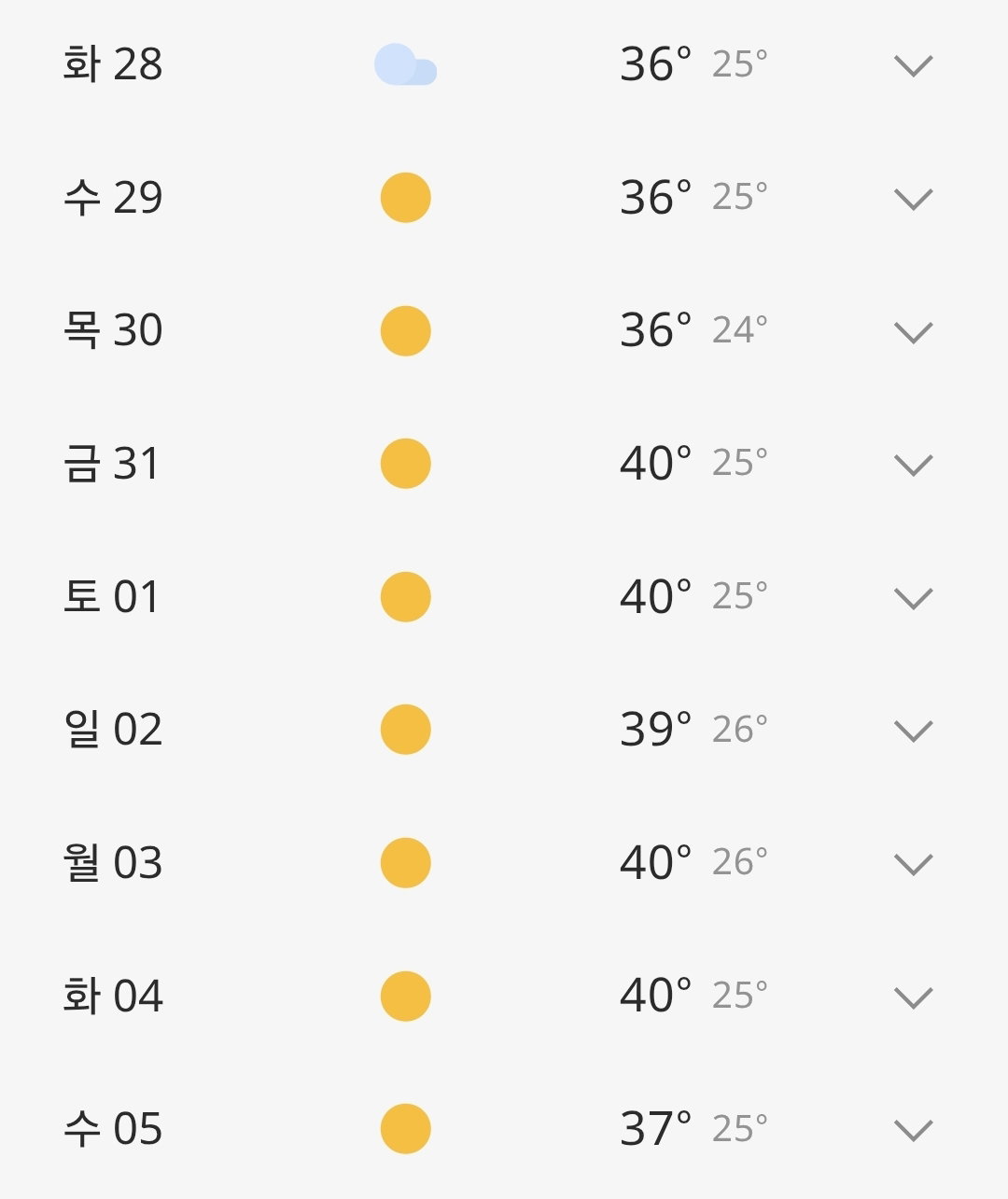
Task: Click the sun icon for 토 01
Action: click(406, 597)
